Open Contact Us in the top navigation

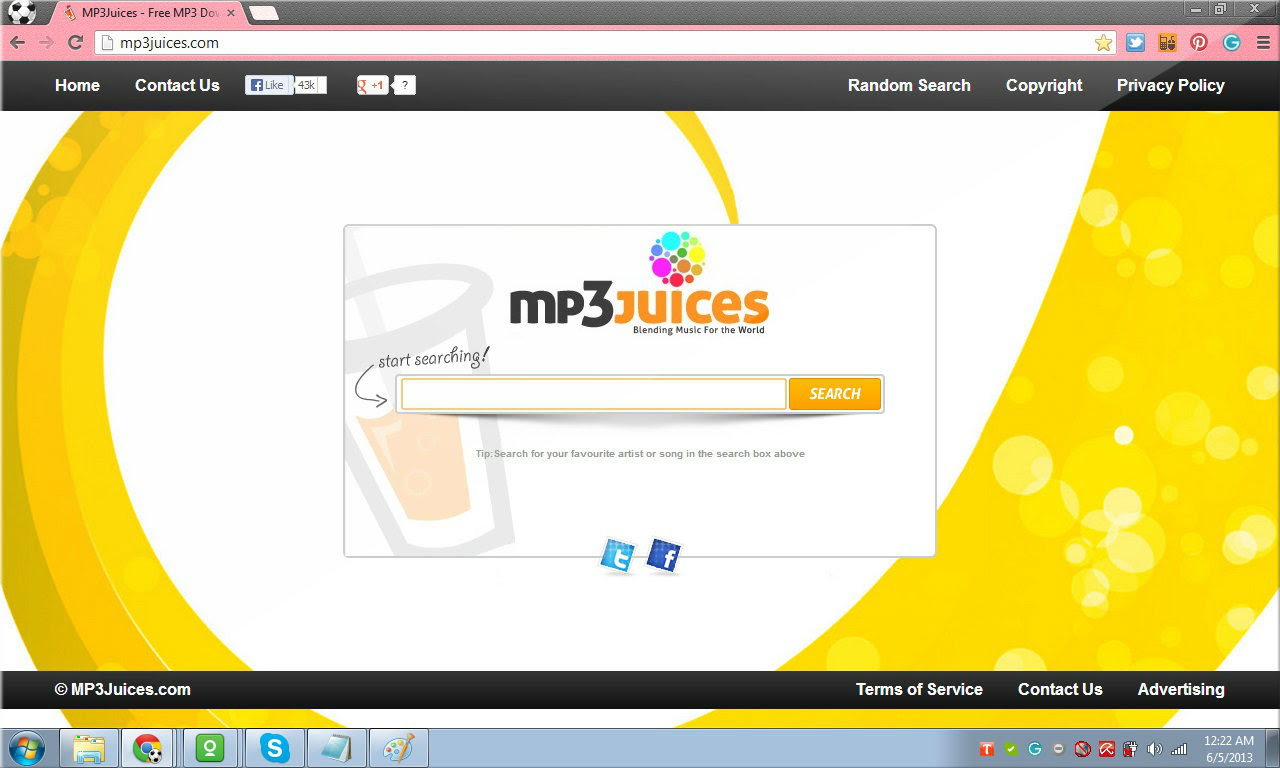[x=177, y=85]
